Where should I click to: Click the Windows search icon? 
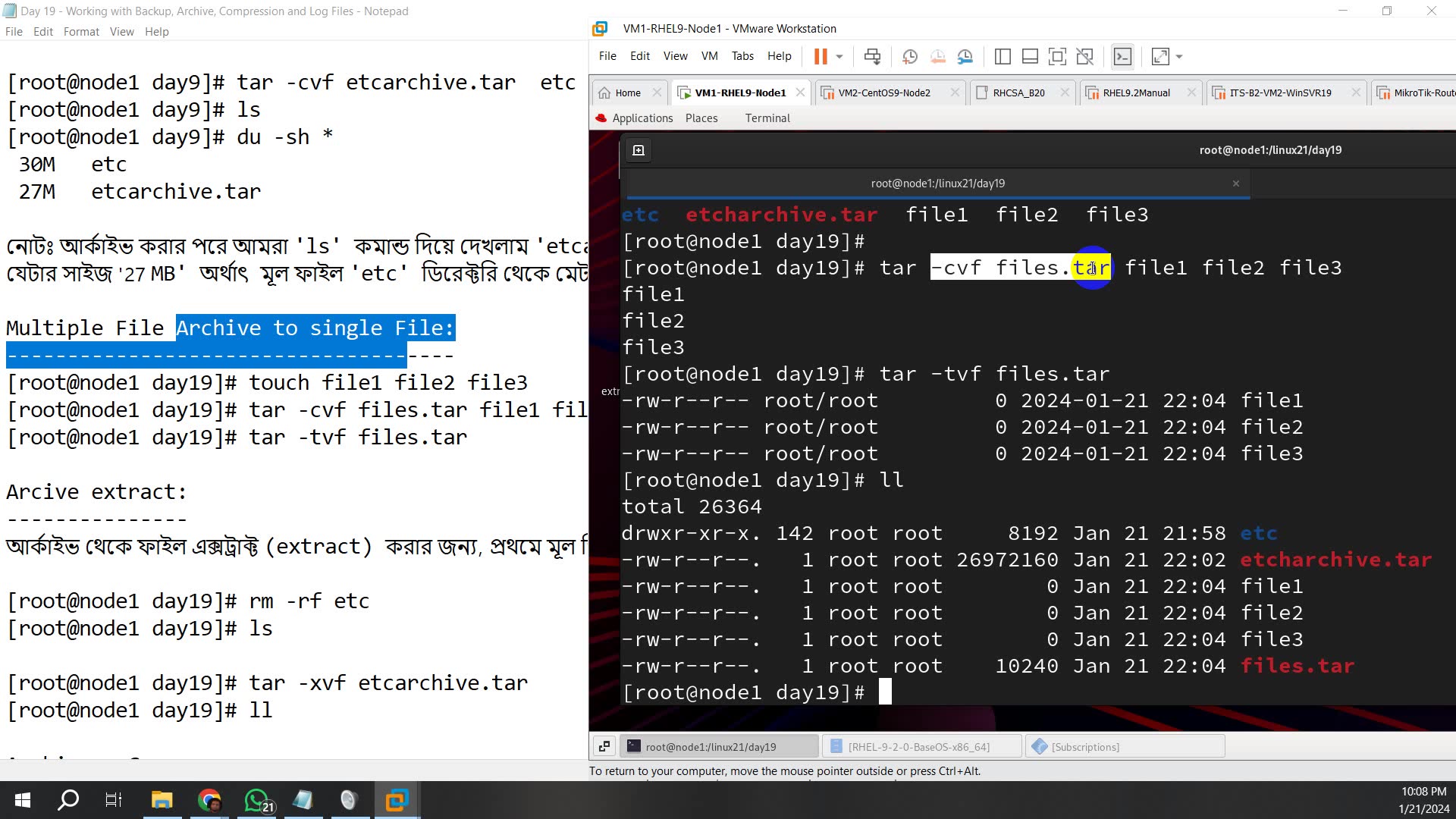click(x=68, y=800)
